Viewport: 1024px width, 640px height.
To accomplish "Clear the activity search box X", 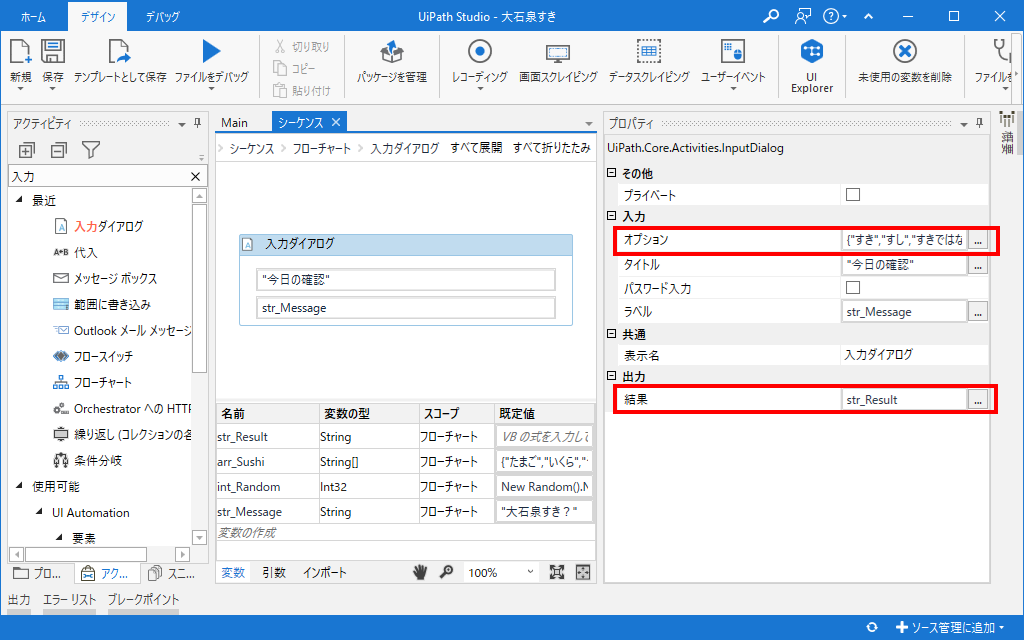I will pos(195,176).
